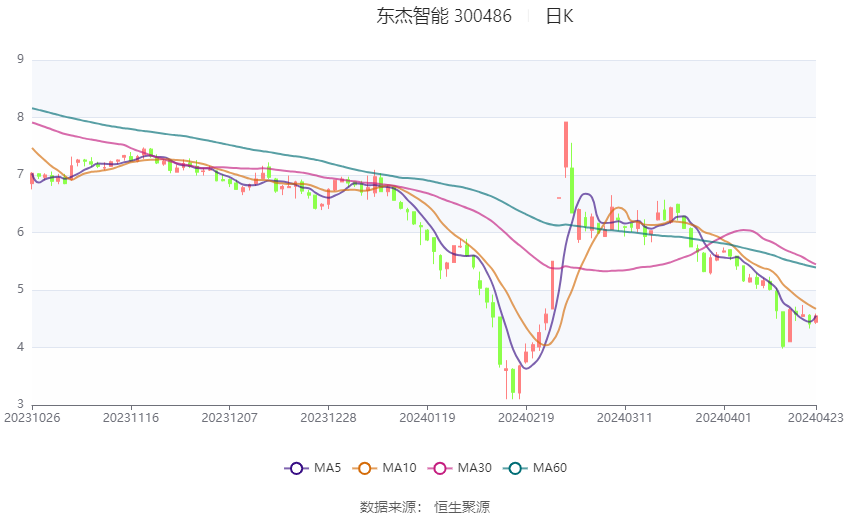Toggle the MA30 legend series
Screen dimensions: 850x517
point(460,468)
